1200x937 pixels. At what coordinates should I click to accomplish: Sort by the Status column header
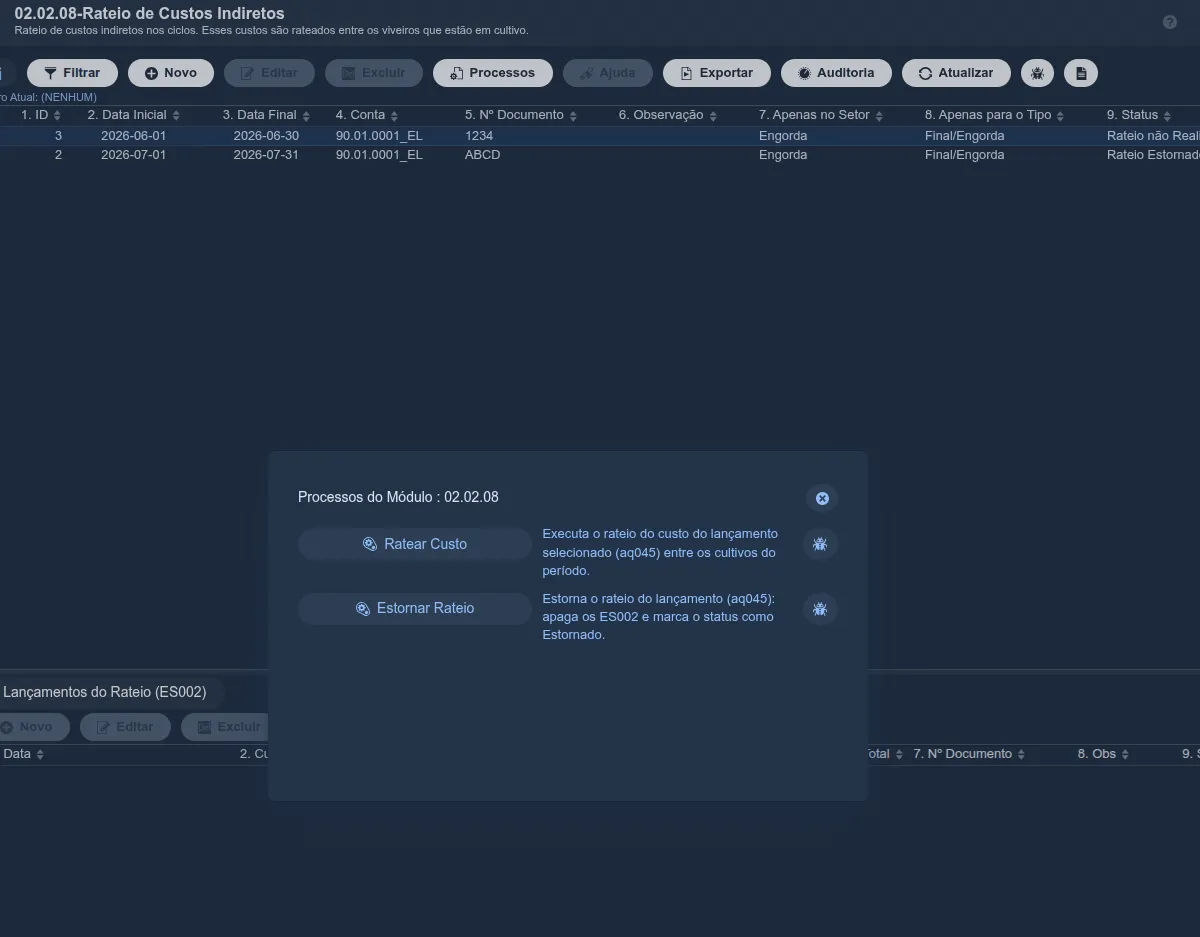tap(1139, 115)
